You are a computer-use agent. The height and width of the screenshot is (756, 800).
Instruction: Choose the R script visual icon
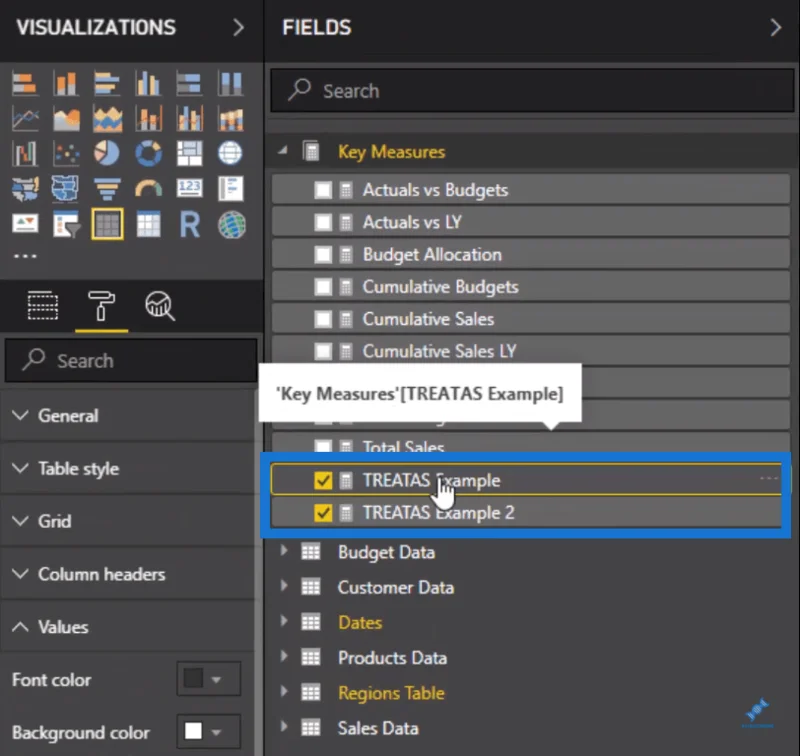[189, 224]
